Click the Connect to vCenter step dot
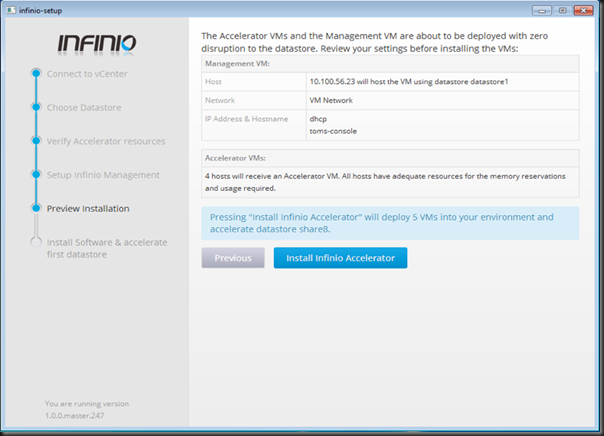The image size is (604, 436). 36,73
